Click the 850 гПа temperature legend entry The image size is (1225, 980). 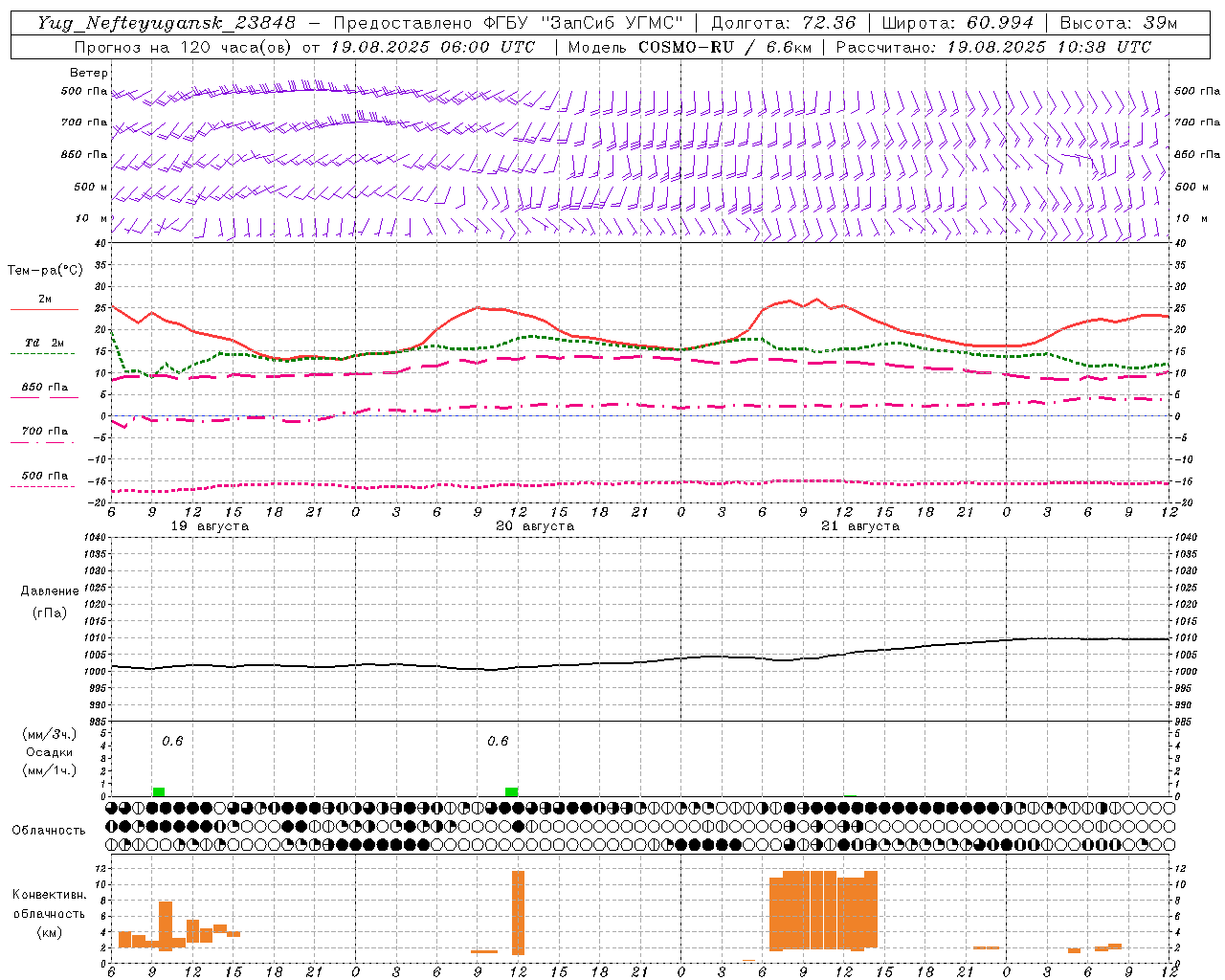tap(44, 388)
